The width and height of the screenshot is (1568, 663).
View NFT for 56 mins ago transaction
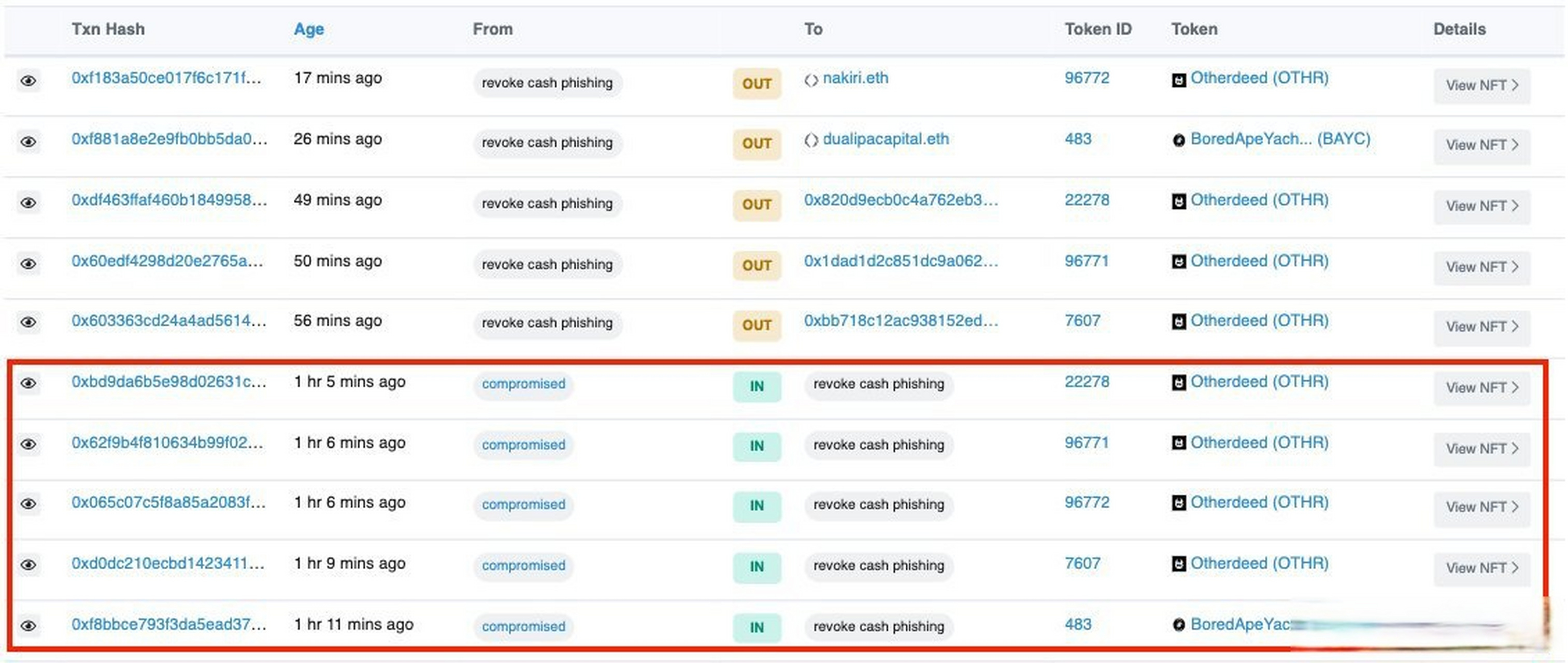tap(1481, 327)
